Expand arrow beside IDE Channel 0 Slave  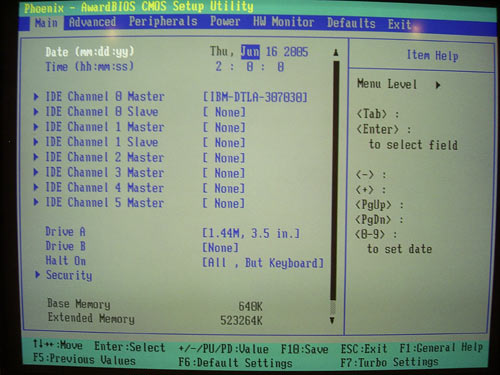click(36, 112)
